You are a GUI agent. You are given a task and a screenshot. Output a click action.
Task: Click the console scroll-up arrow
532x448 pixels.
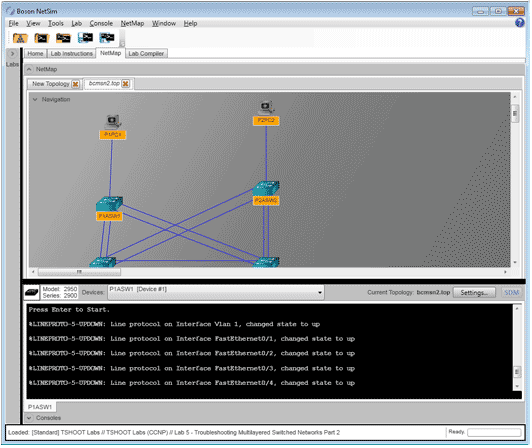pyautogui.click(x=517, y=309)
